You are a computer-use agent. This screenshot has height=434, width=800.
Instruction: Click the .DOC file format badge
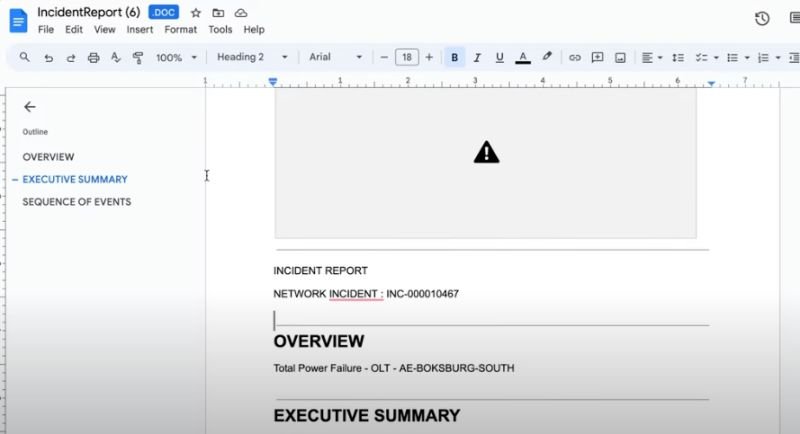163,12
